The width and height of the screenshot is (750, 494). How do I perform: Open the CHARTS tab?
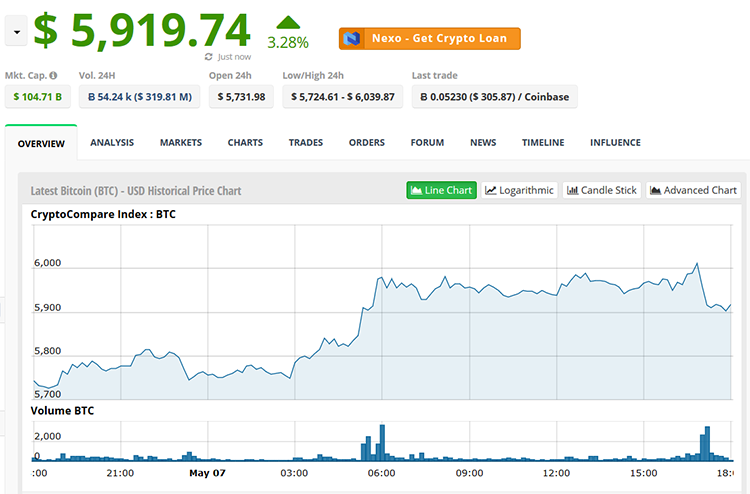point(245,143)
